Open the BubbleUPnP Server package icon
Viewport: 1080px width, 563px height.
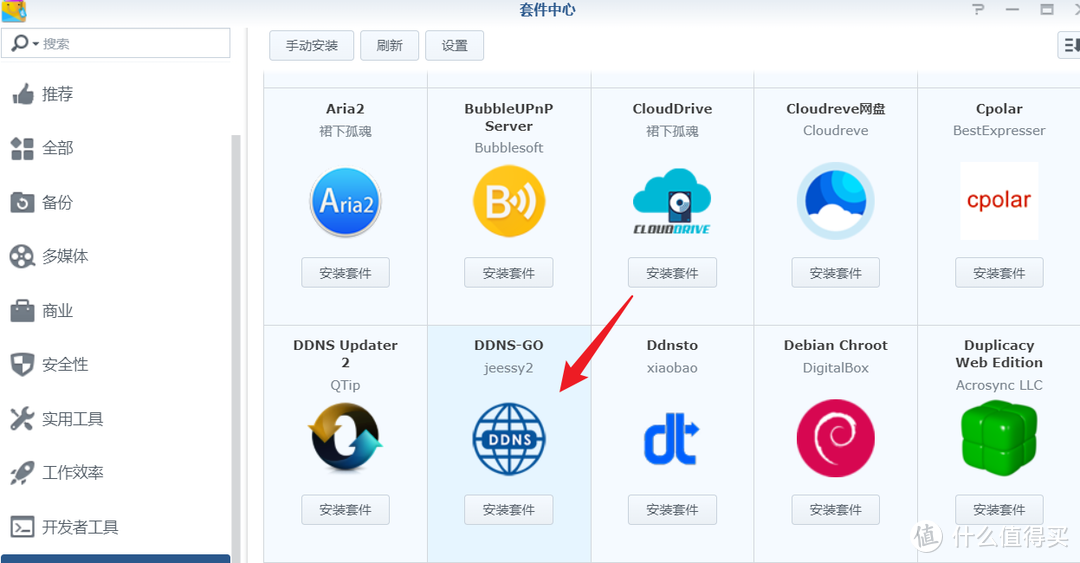(x=509, y=201)
